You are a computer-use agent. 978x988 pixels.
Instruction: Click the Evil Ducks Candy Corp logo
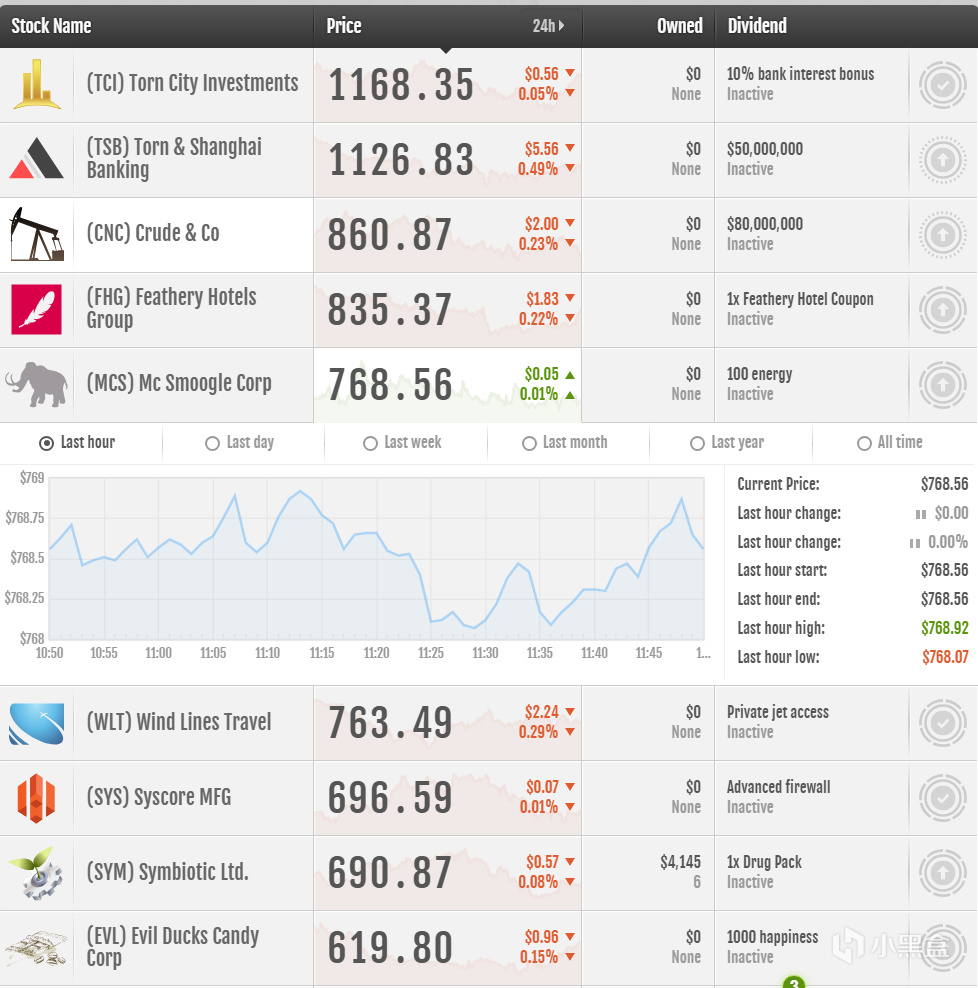(x=37, y=948)
